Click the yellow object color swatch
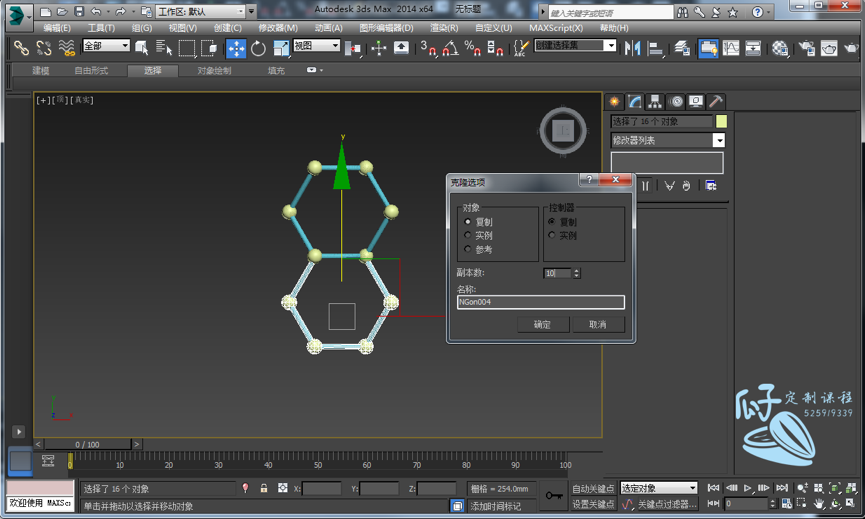 721,122
